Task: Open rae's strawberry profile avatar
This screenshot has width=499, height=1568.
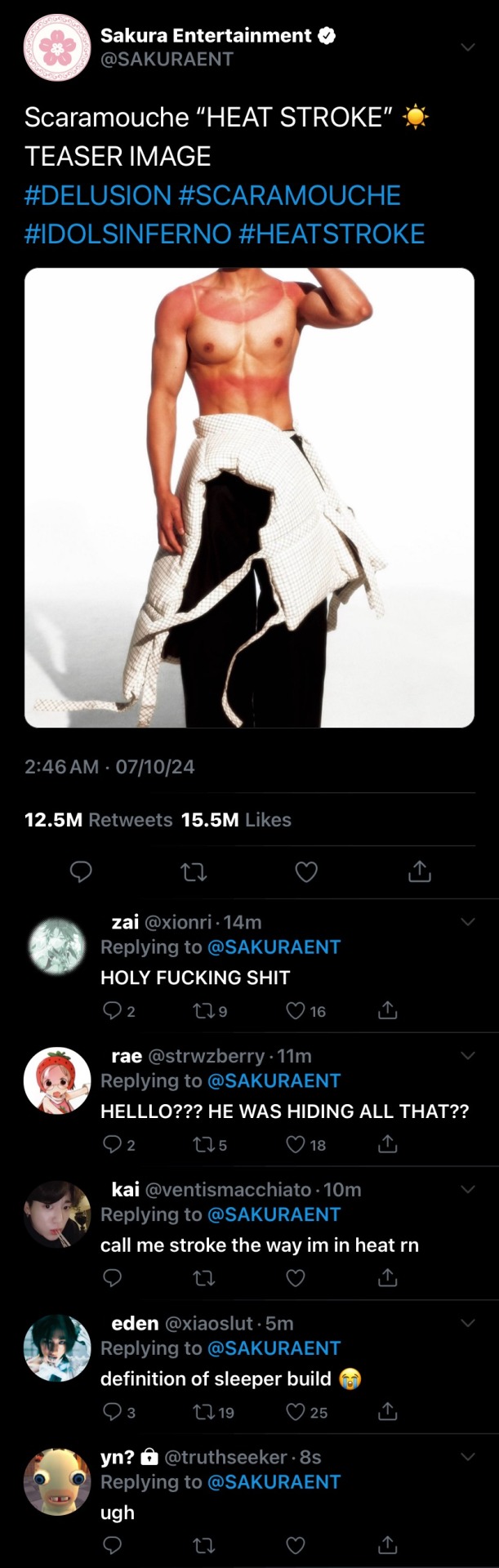Action: 56,1080
